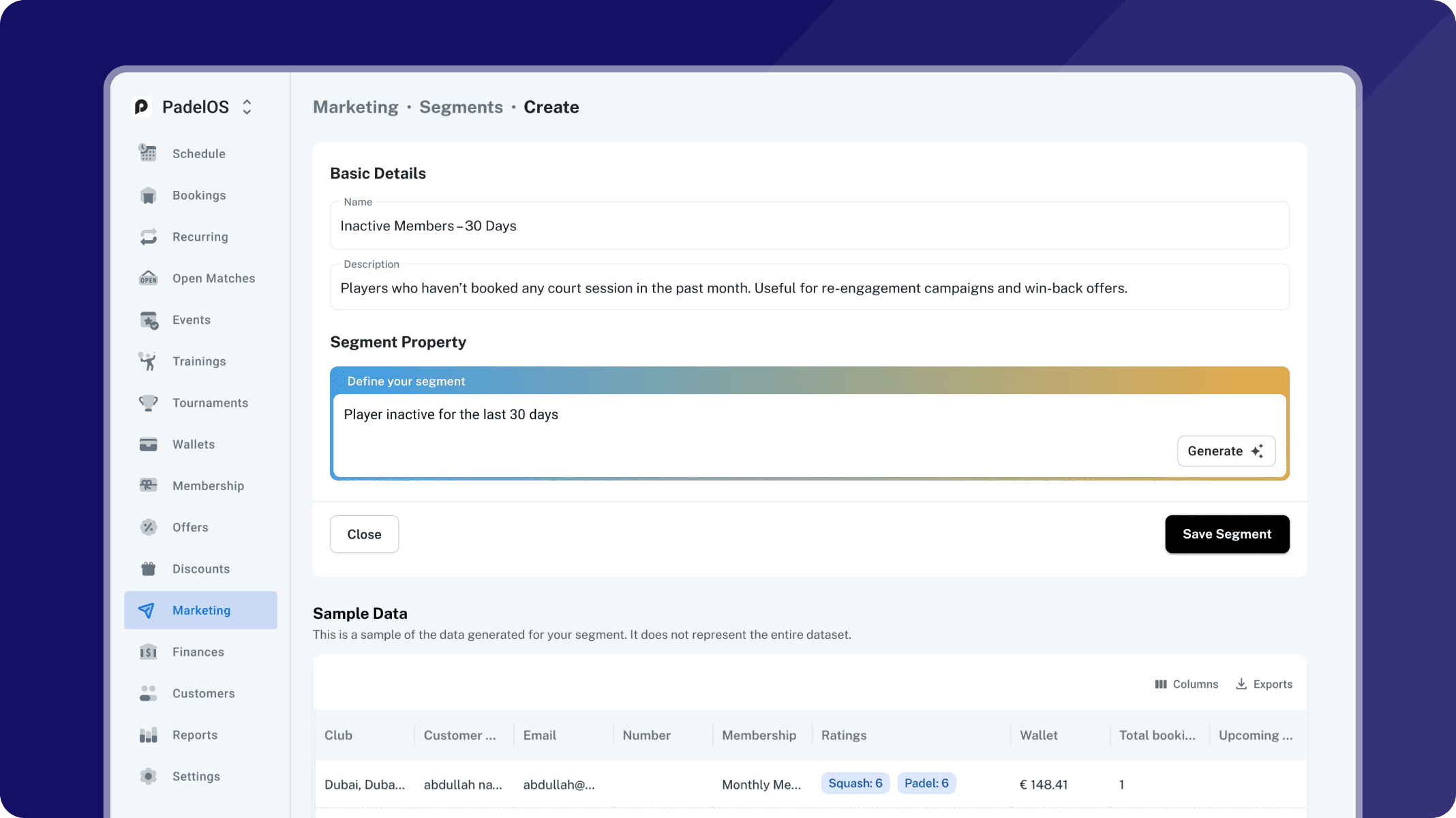Open the Customers menu item
Viewport: 1456px width, 818px height.
click(203, 693)
